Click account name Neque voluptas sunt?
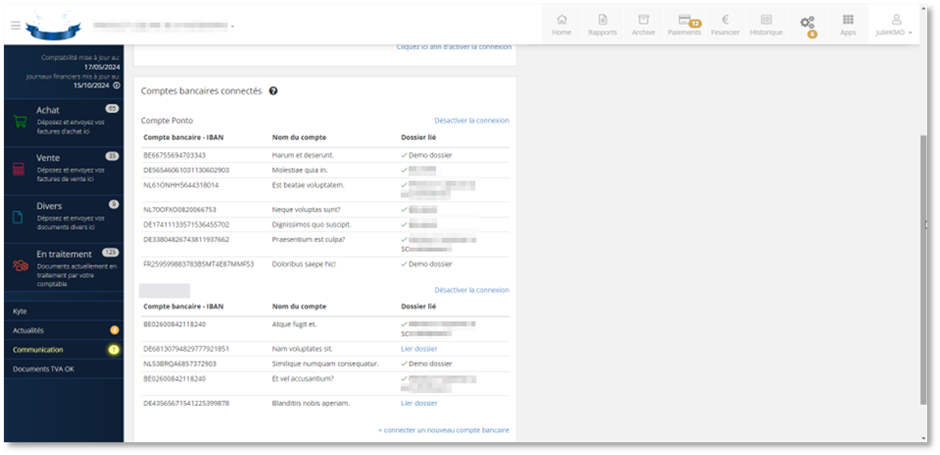 coord(307,210)
